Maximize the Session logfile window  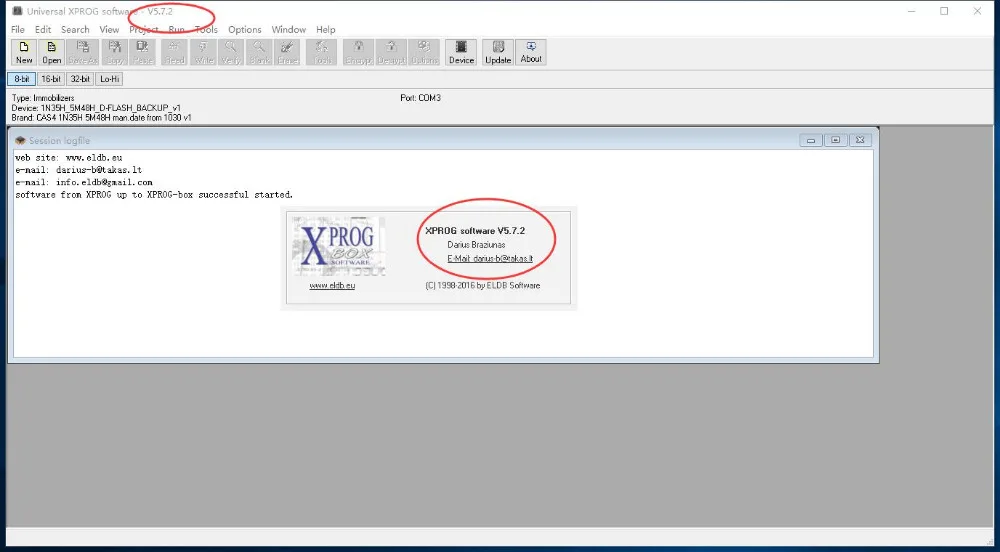(835, 140)
